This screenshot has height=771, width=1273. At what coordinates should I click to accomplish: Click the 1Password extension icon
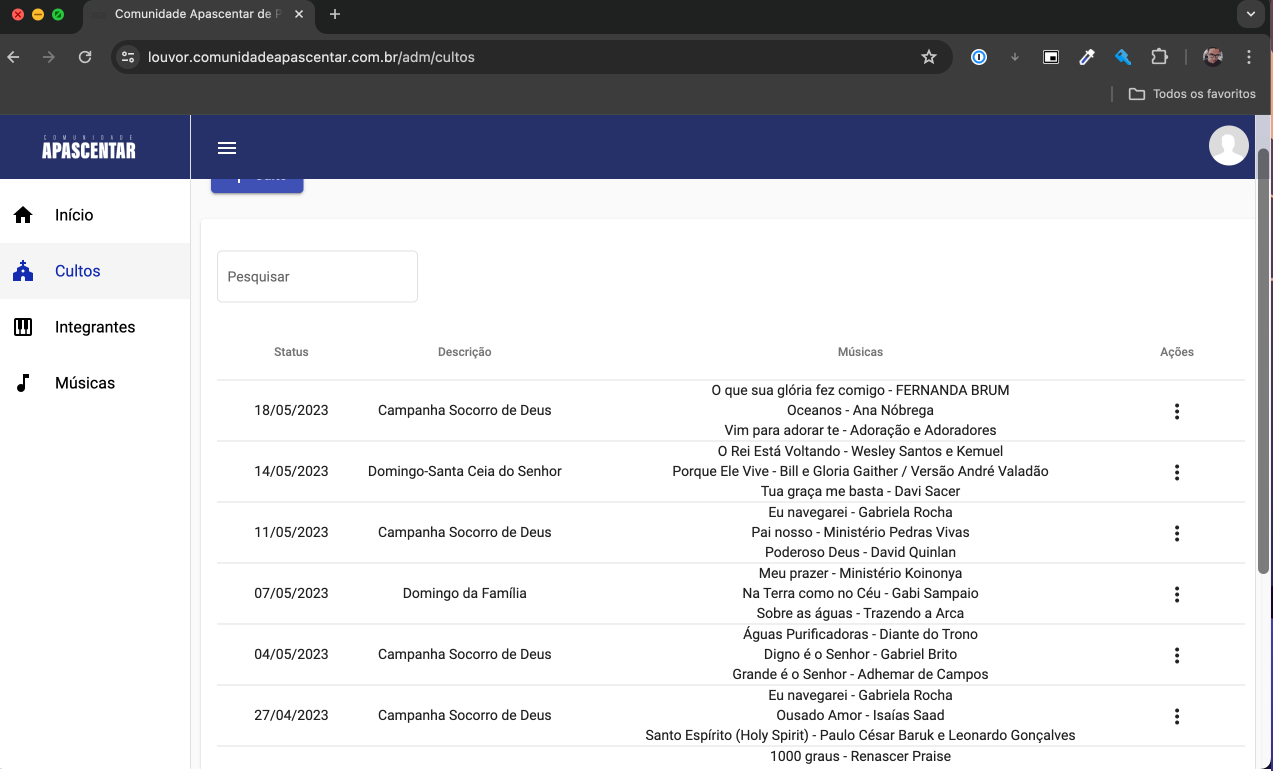click(979, 57)
